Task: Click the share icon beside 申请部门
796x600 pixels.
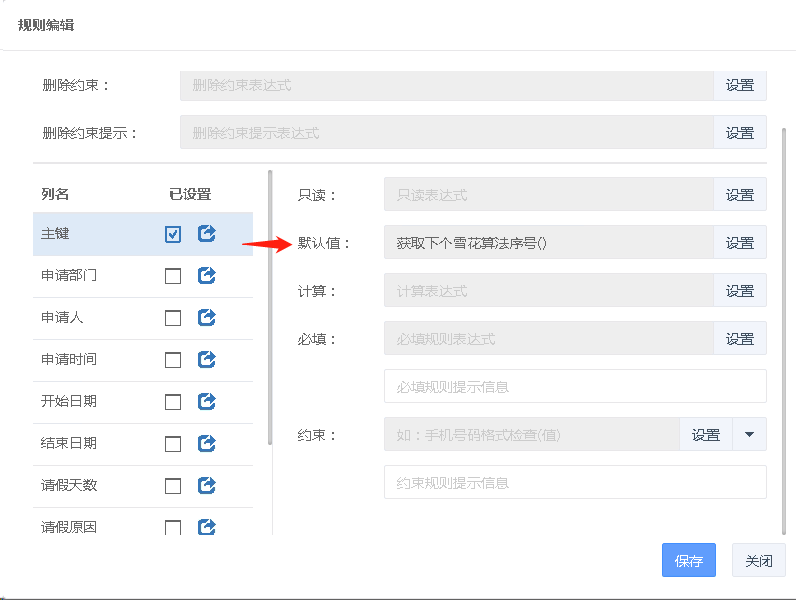Action: pos(207,276)
